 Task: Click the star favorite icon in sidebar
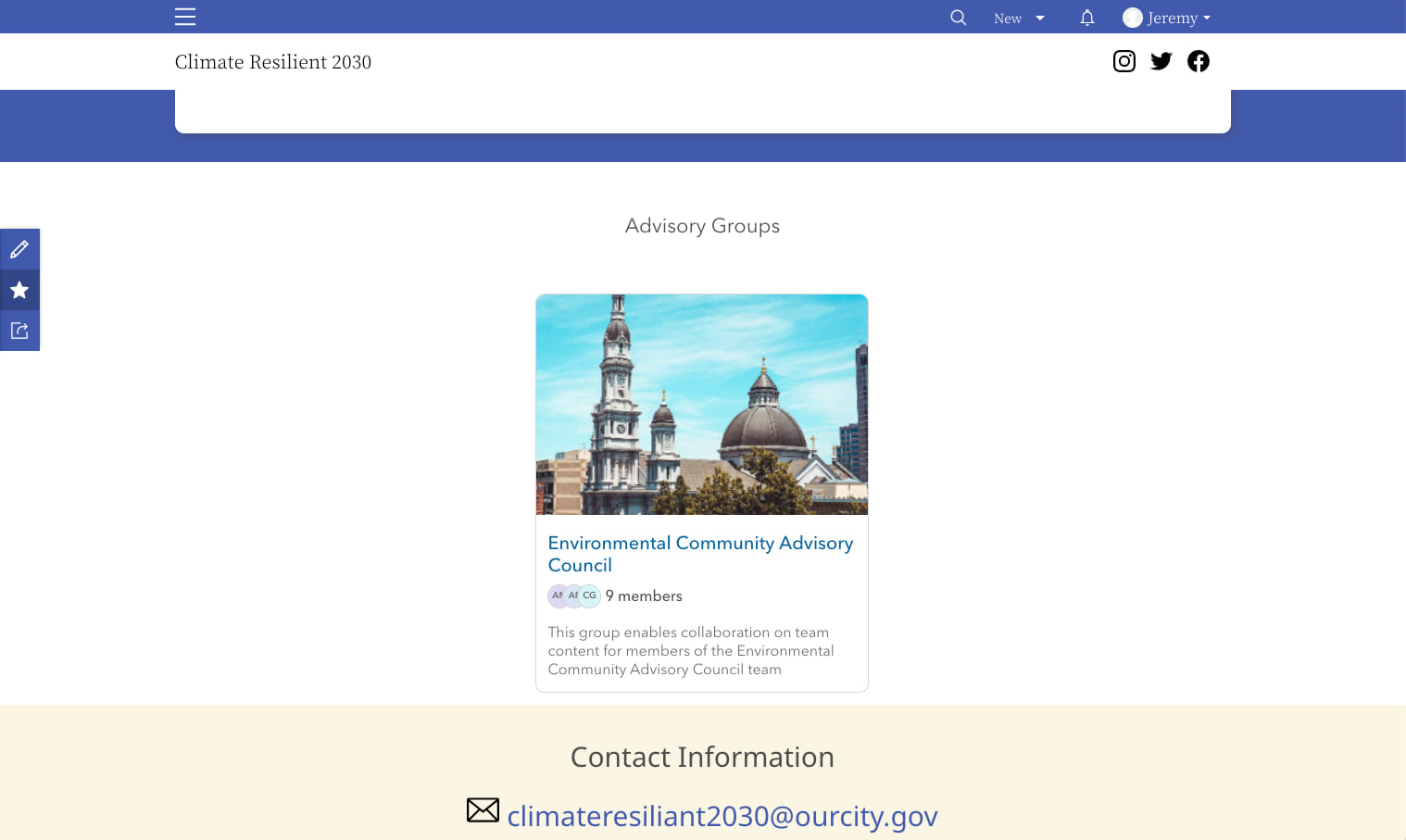[x=19, y=290]
